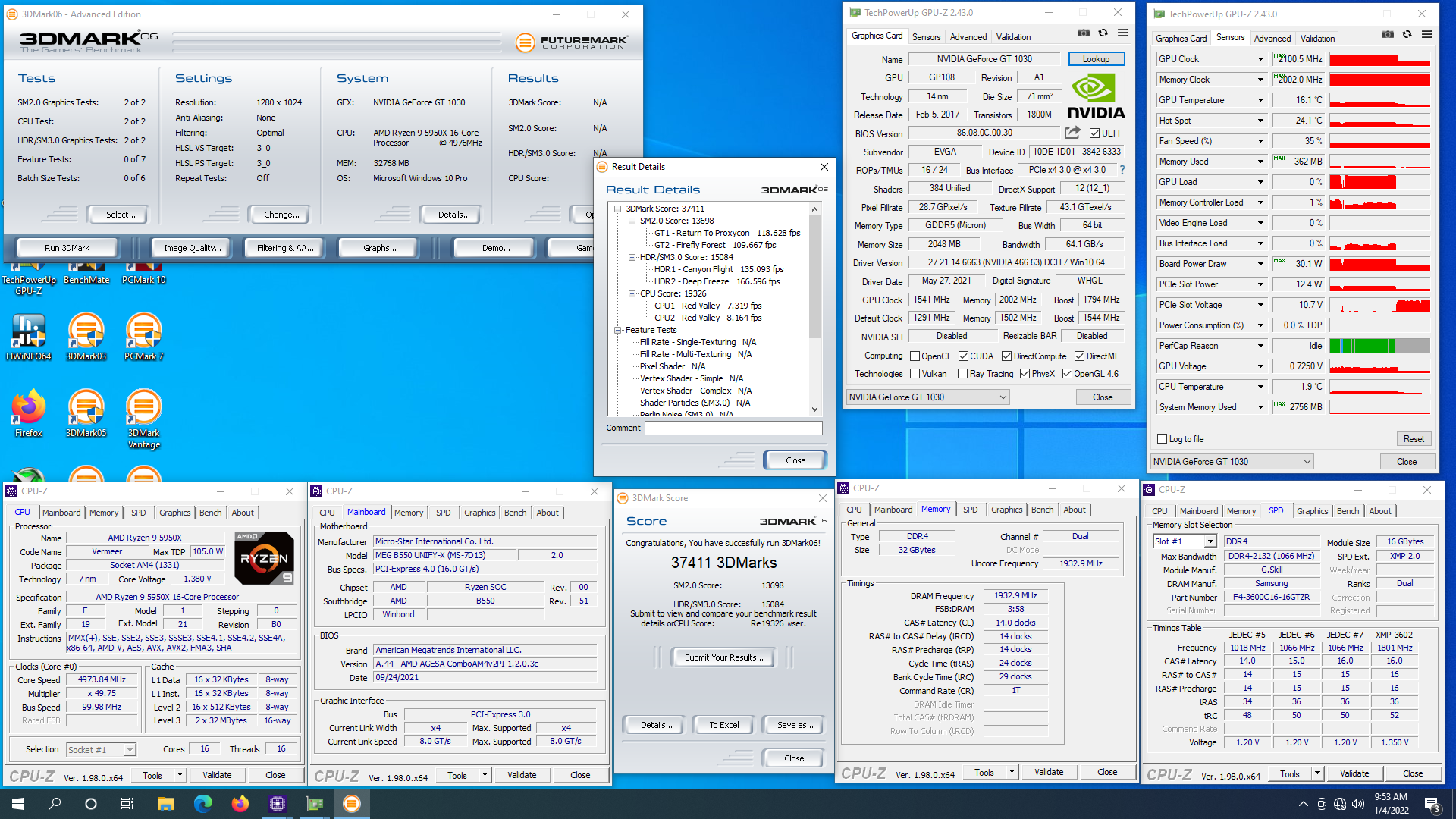Click the To Excel button
Screen dimensions: 1456x819
tap(723, 725)
